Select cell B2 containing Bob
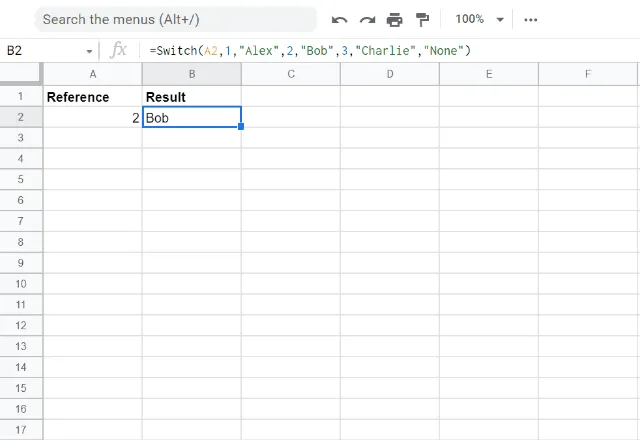 pyautogui.click(x=191, y=118)
